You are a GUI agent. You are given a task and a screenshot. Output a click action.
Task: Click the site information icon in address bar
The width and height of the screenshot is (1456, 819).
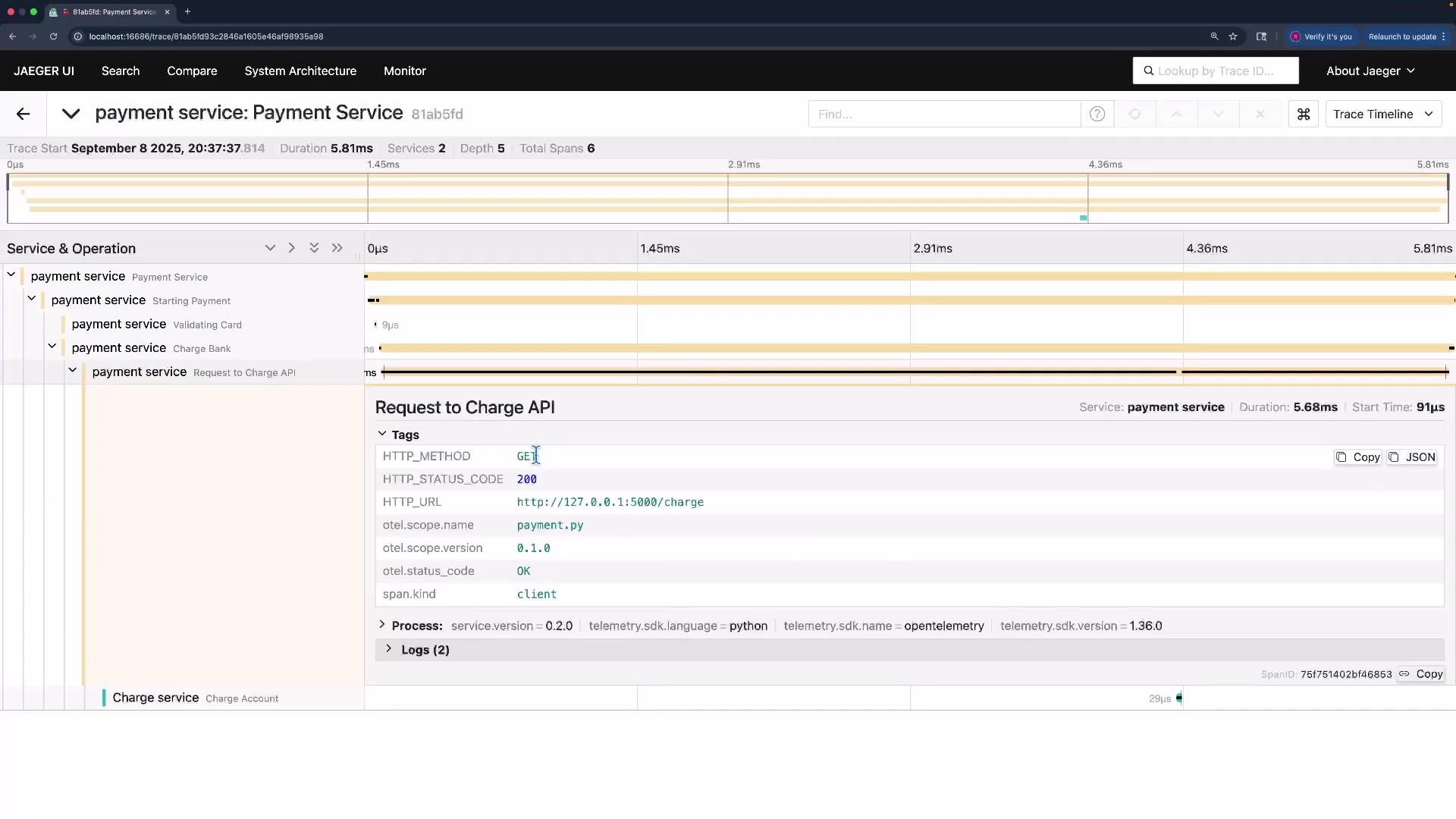pyautogui.click(x=77, y=36)
